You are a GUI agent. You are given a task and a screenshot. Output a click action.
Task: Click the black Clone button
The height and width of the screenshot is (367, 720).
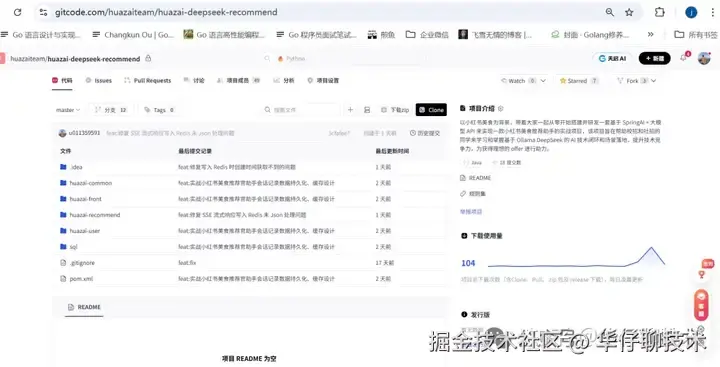[x=431, y=110]
